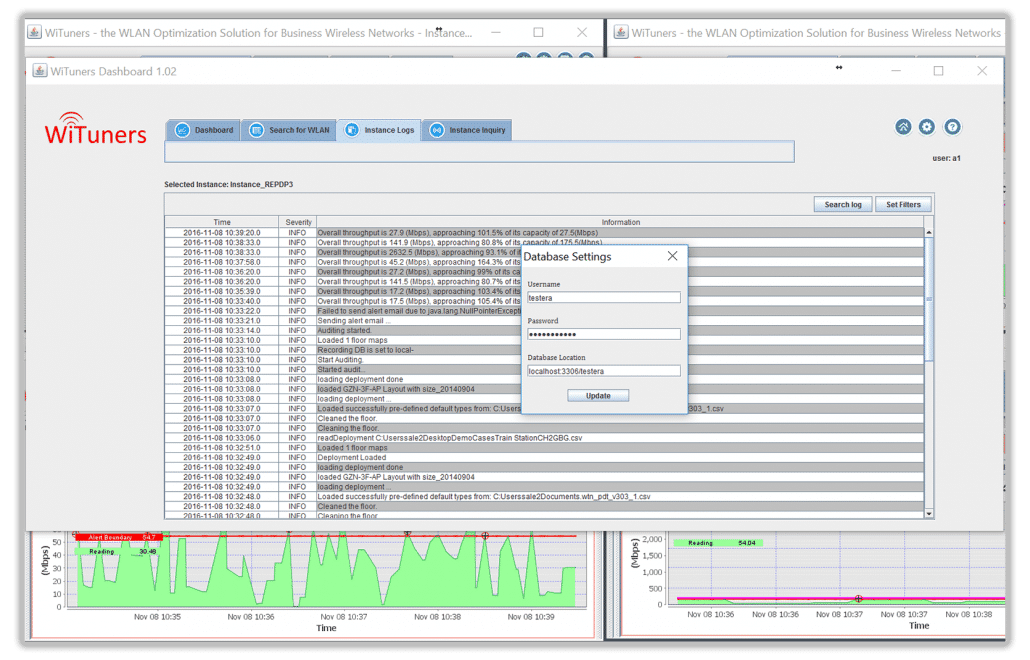This screenshot has width=1030, height=660.
Task: Open the settings gear icon
Action: [x=927, y=127]
